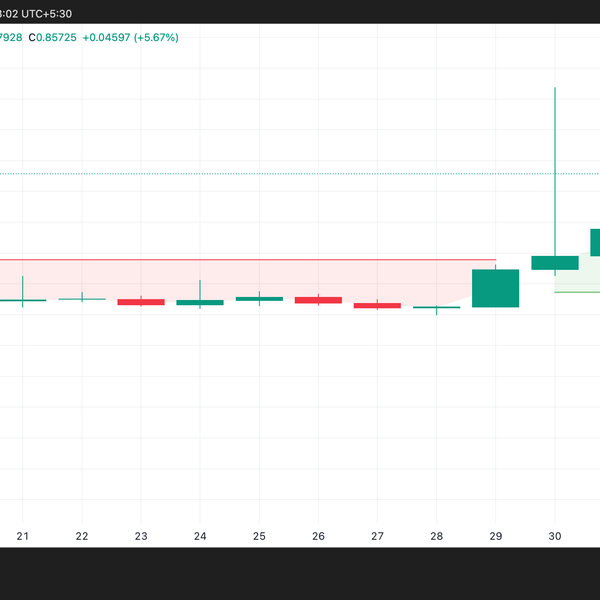600x600 pixels.
Task: Click date label 30 on time axis
Action: pyautogui.click(x=555, y=536)
